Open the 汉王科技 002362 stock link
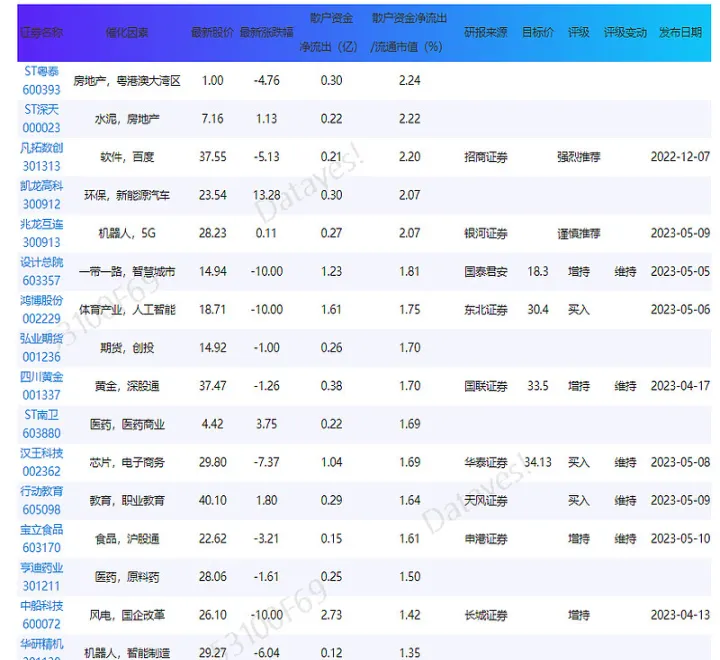Screen dimensions: 720x660 (41, 462)
